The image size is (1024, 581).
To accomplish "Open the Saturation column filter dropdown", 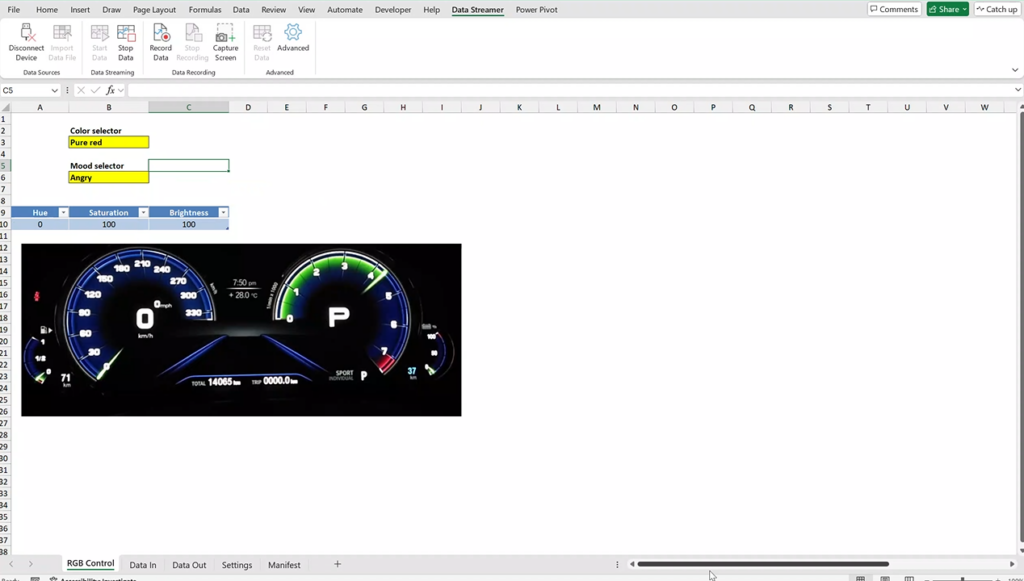I will (x=143, y=213).
